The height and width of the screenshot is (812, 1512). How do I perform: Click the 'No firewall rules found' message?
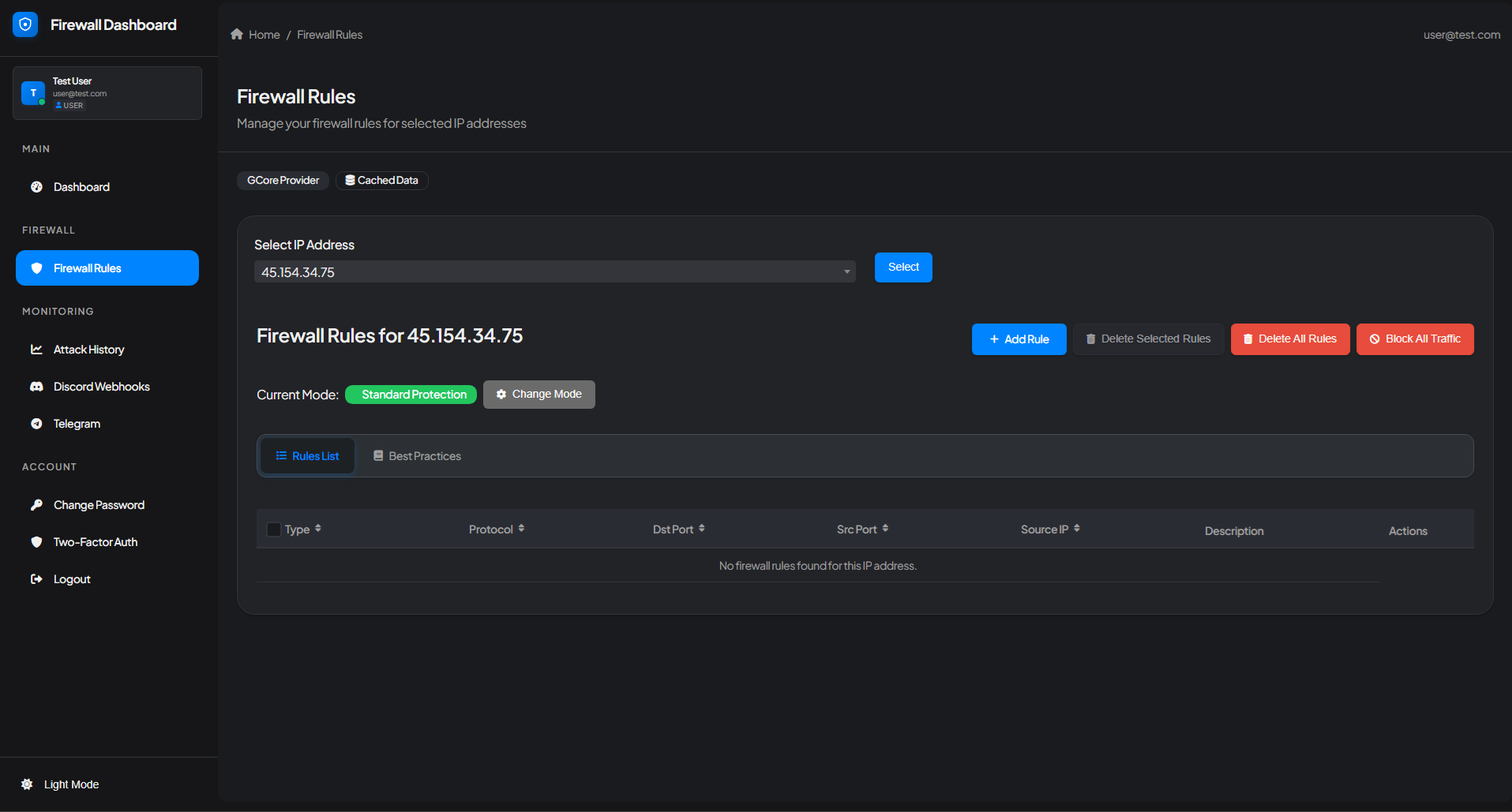(818, 566)
